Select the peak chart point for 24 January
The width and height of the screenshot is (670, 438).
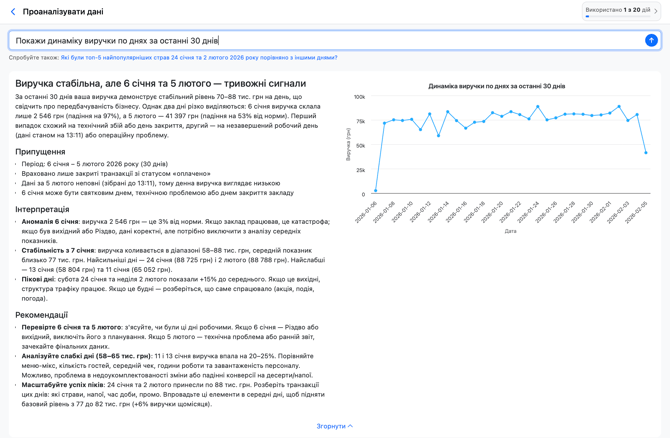pos(538,107)
